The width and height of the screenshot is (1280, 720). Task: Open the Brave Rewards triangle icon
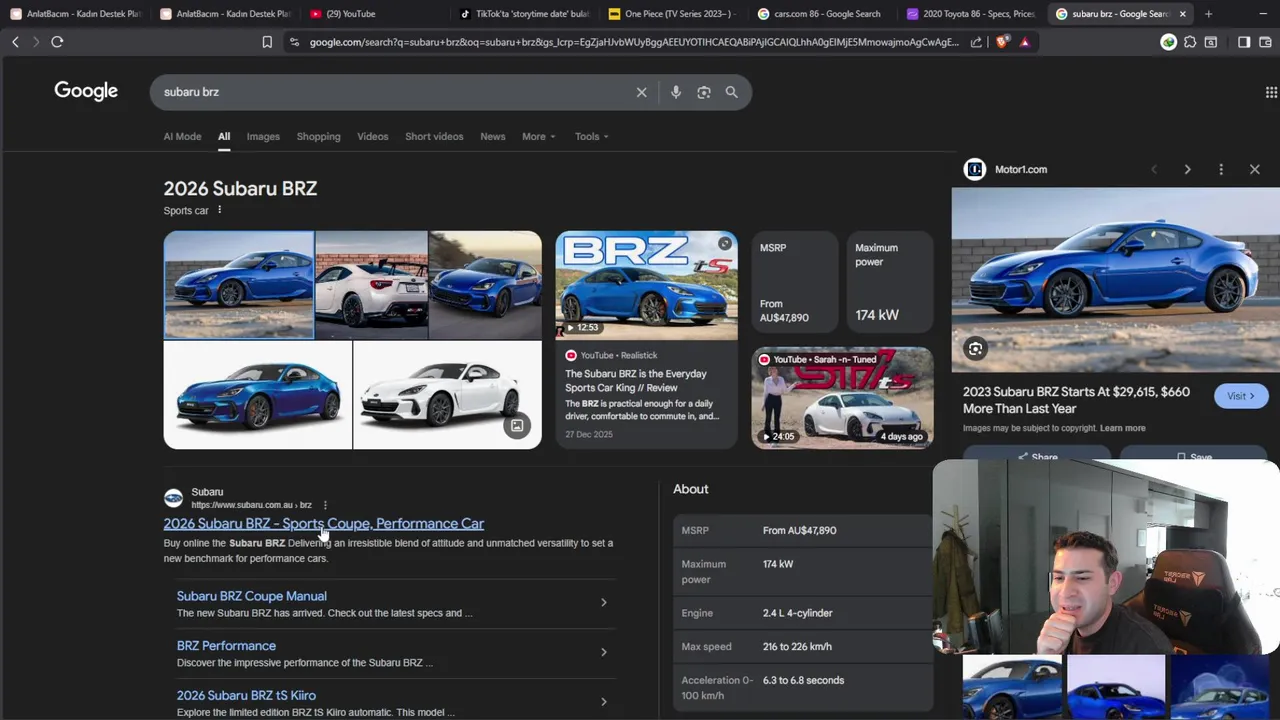point(1024,42)
